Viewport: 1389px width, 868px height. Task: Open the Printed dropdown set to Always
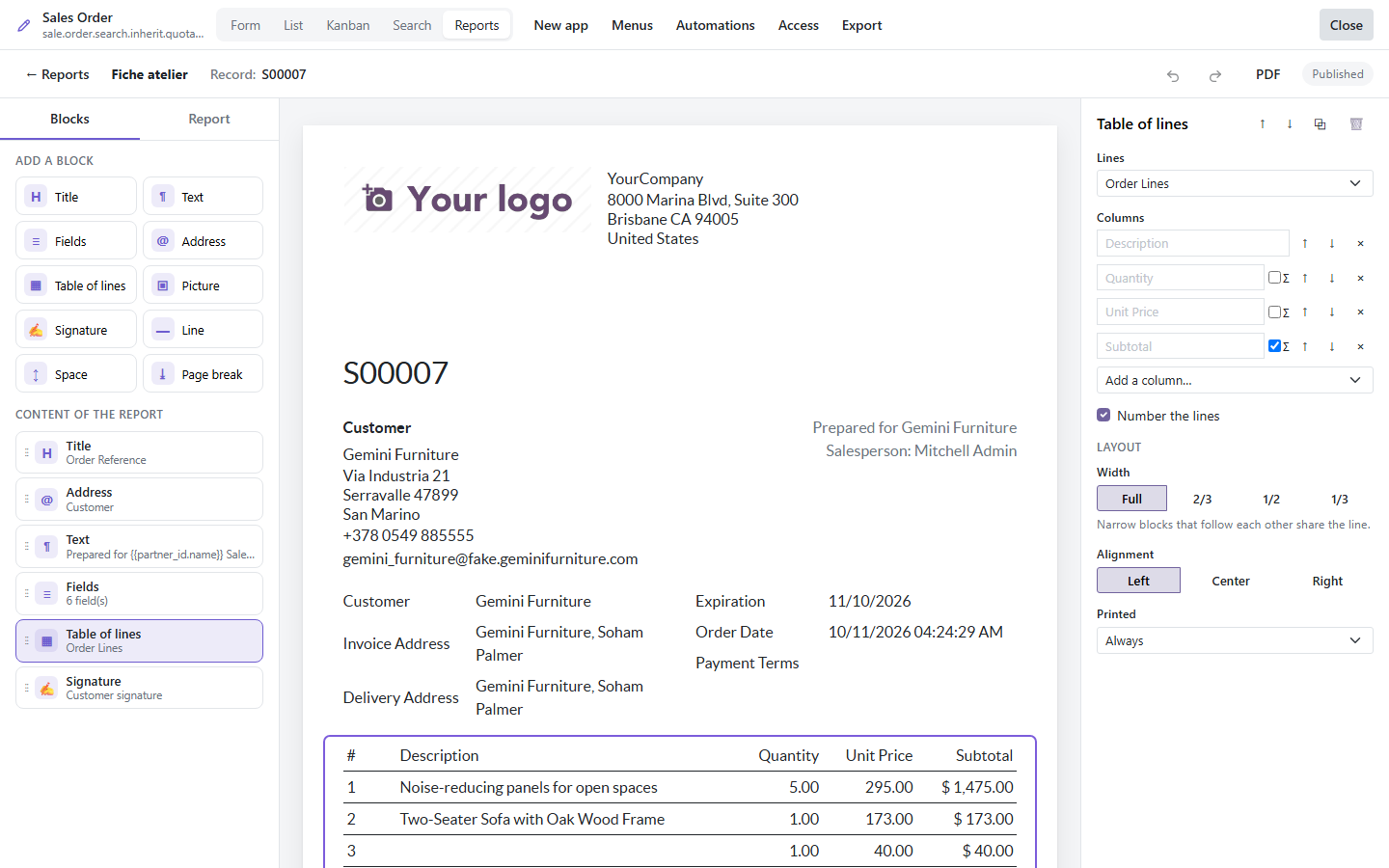tap(1235, 640)
